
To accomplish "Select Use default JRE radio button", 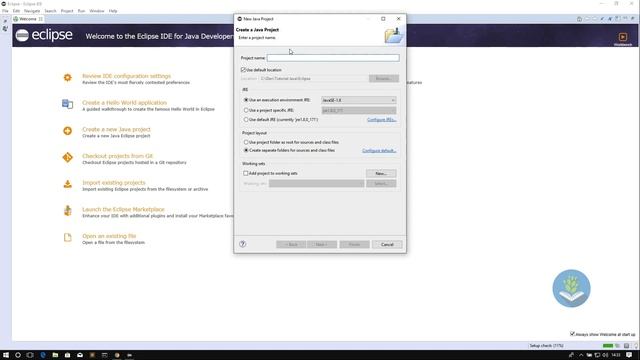I will click(x=246, y=120).
